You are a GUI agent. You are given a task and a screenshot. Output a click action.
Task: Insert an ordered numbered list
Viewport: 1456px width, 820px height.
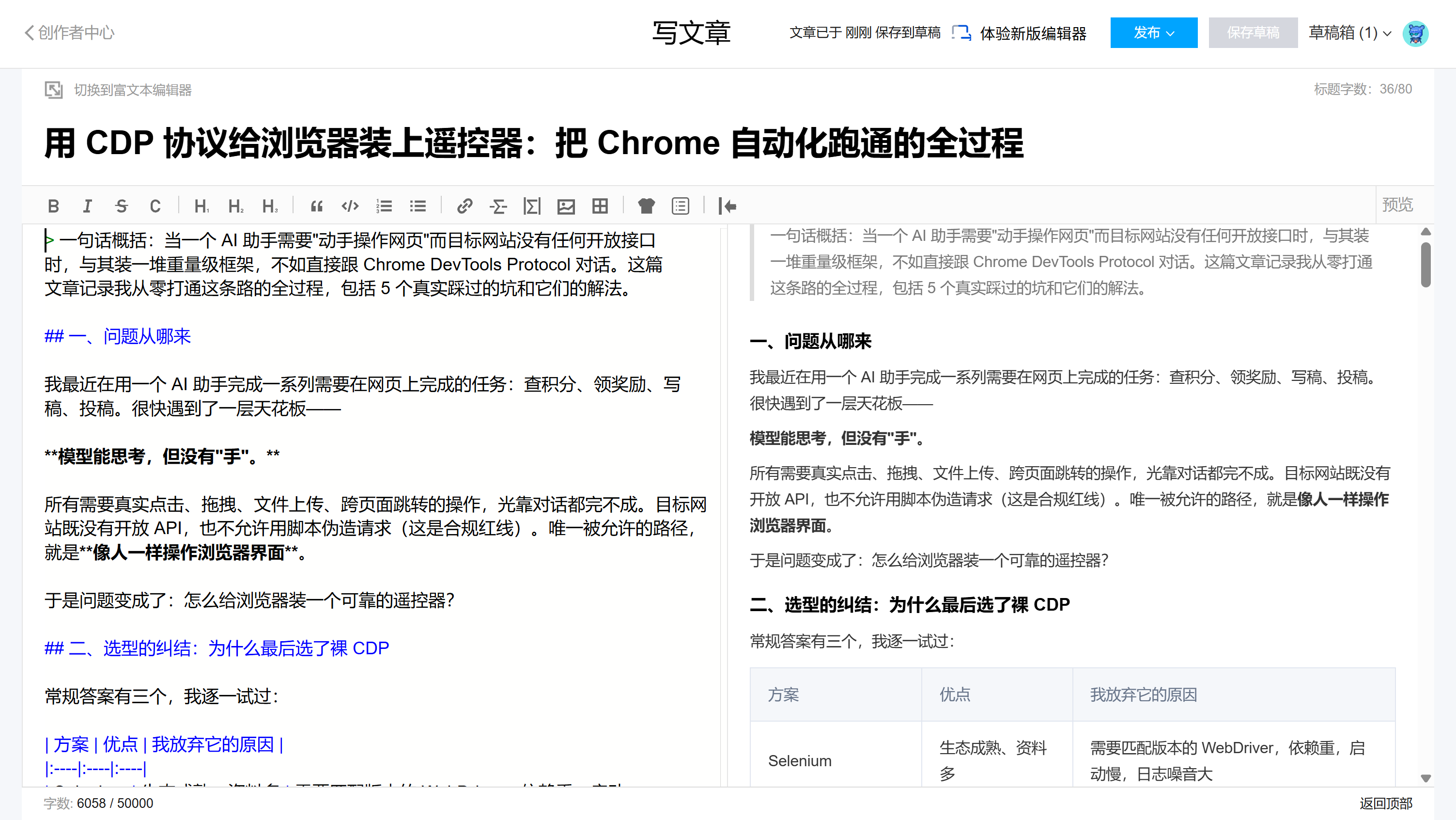point(385,206)
